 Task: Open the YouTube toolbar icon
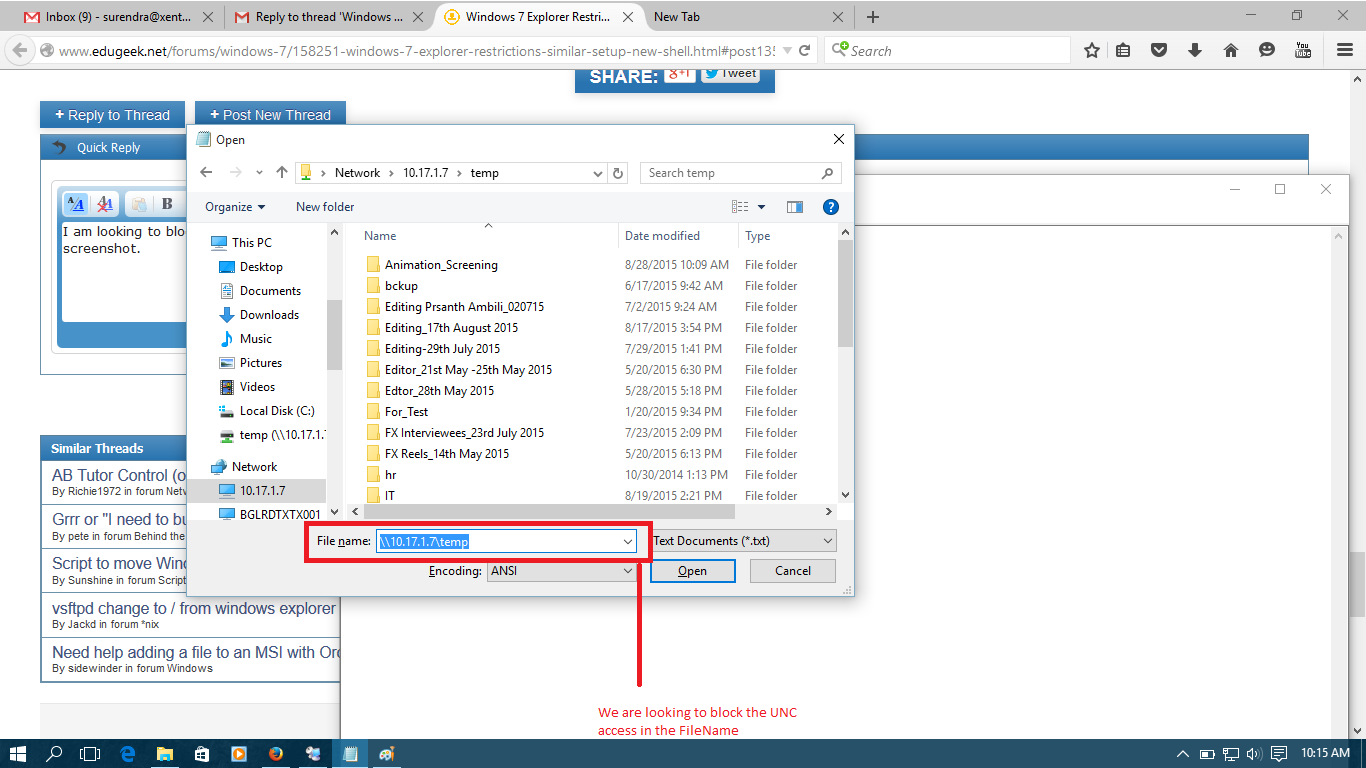(1303, 49)
